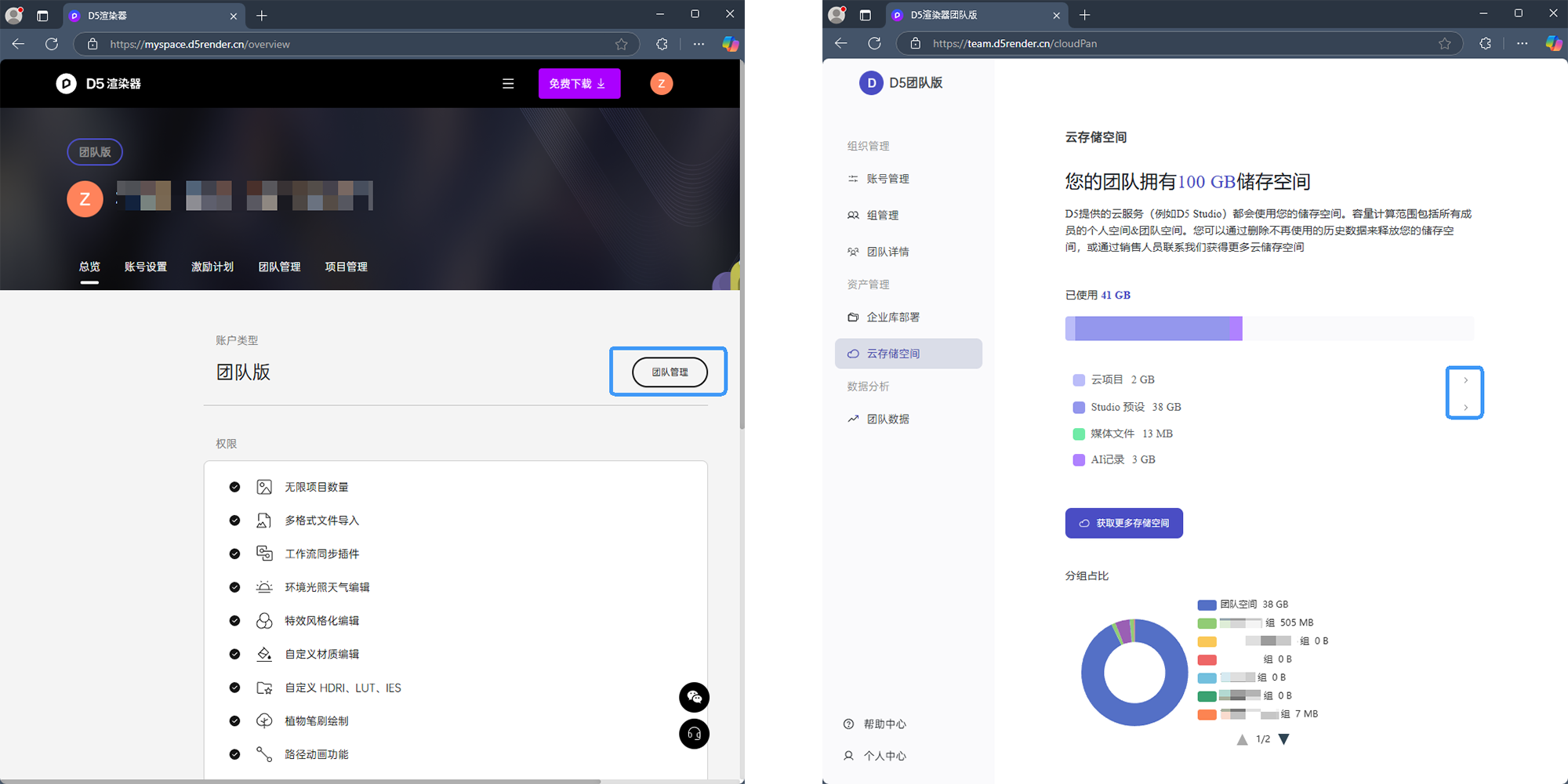Open extensions icon in right browser window
Viewport: 1568px width, 784px height.
pos(1485,43)
